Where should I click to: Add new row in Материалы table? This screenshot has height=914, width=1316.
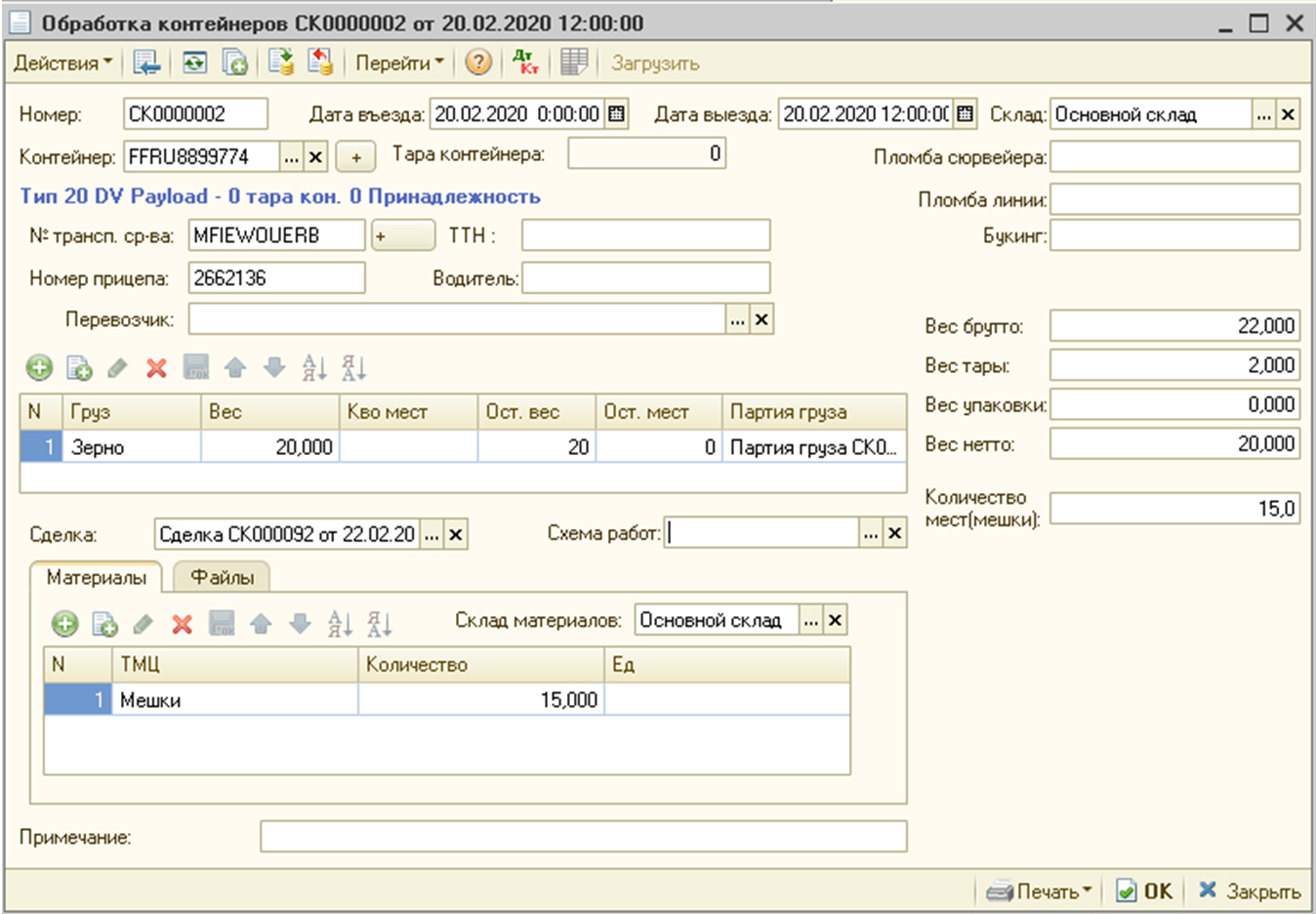tap(64, 624)
